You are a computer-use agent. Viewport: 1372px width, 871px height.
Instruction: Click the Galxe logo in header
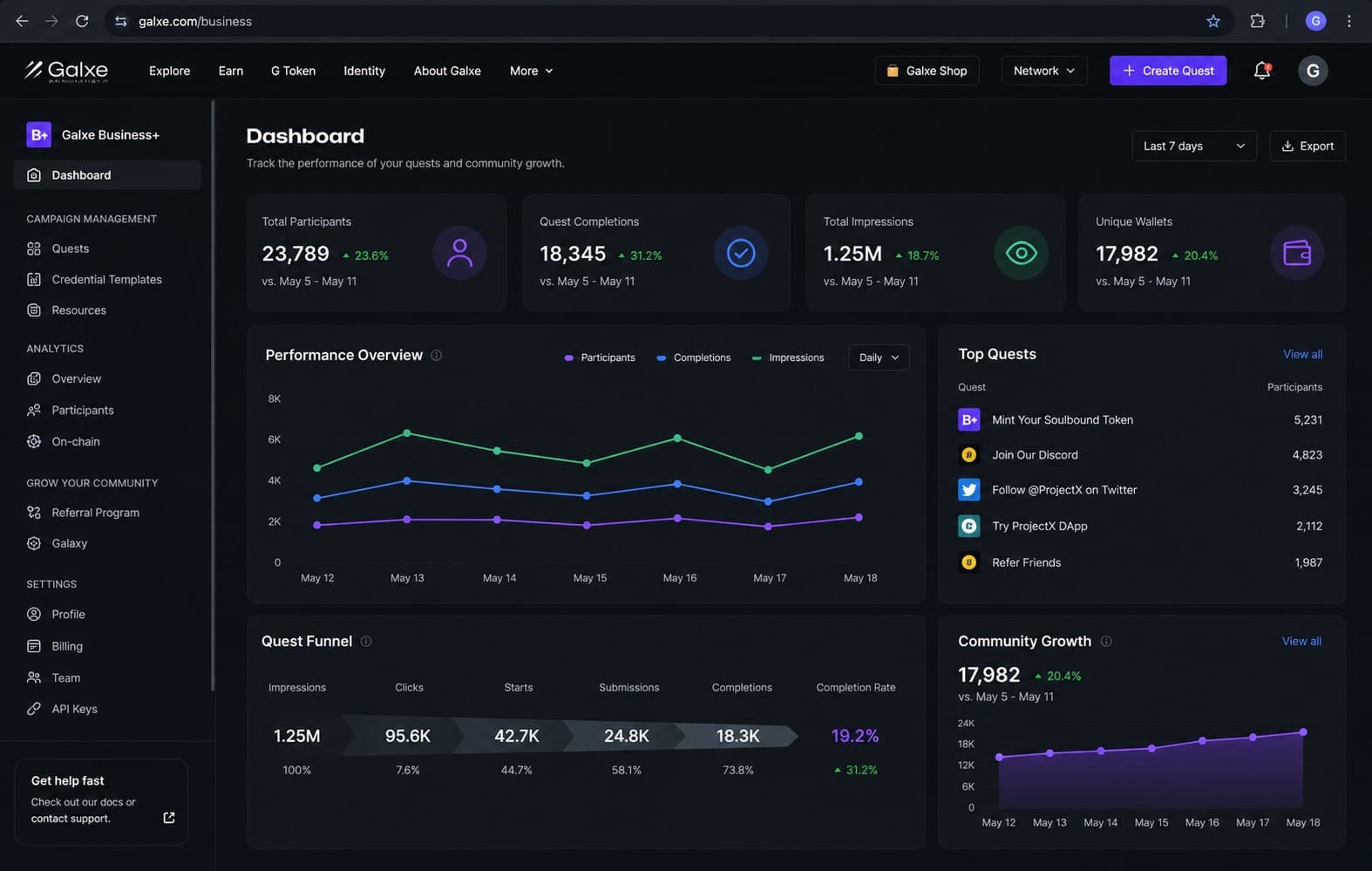point(66,71)
